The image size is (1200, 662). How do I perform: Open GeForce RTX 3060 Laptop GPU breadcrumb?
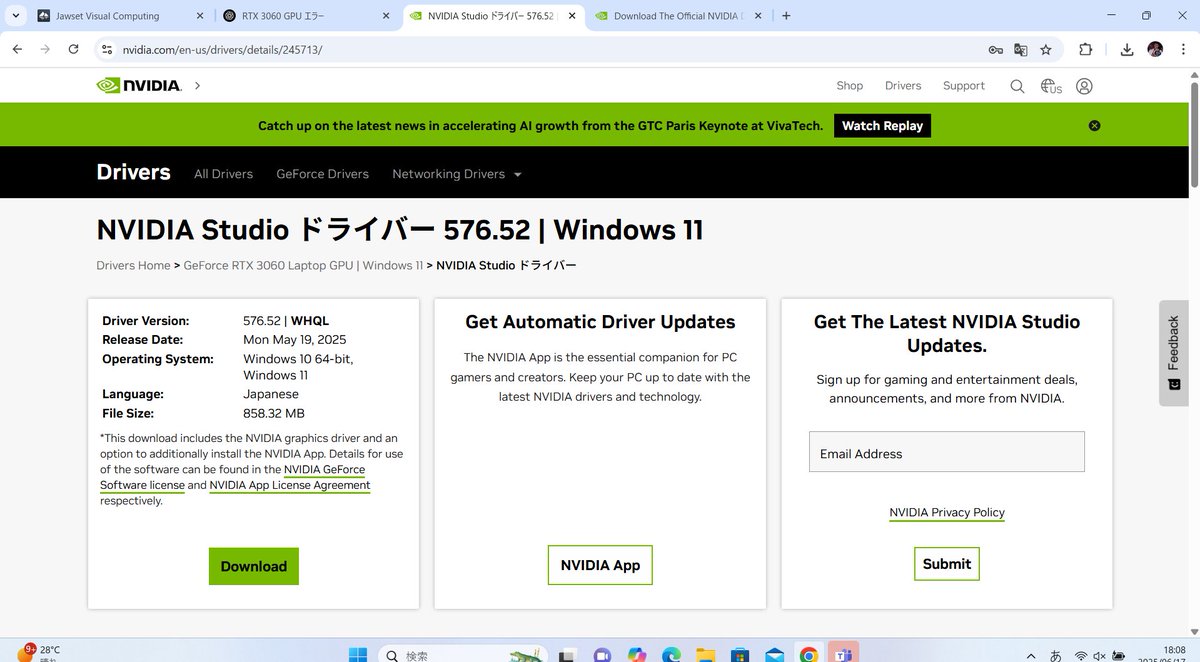pos(303,265)
